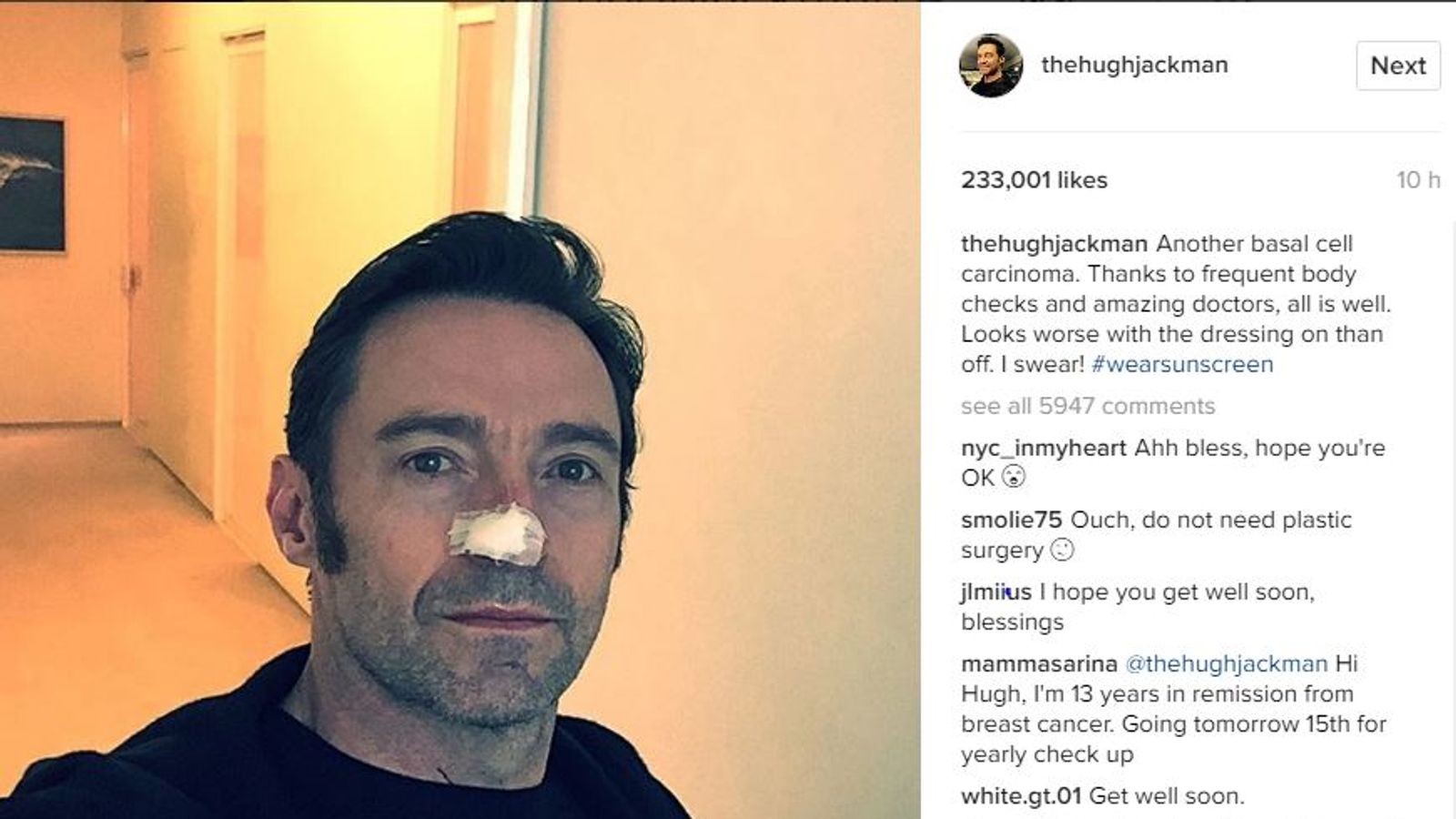Viewport: 1456px width, 819px height.
Task: Open mammasarina commenter profile
Action: pos(1039,663)
